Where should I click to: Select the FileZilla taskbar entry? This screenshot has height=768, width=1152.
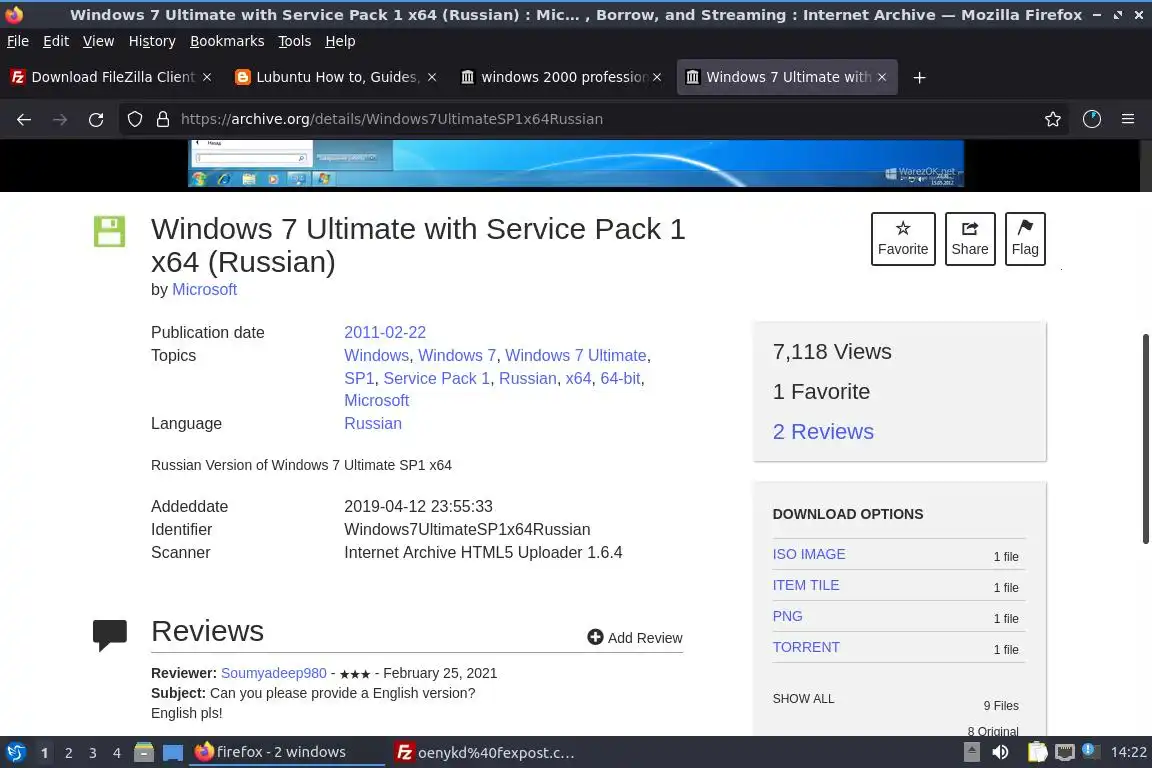click(485, 753)
